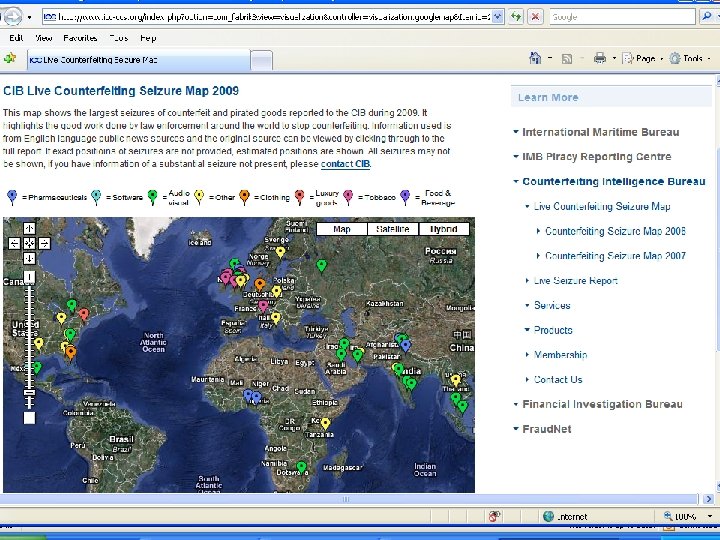This screenshot has width=720, height=540.
Task: Click the green Botswana seizure marker
Action: (301, 467)
